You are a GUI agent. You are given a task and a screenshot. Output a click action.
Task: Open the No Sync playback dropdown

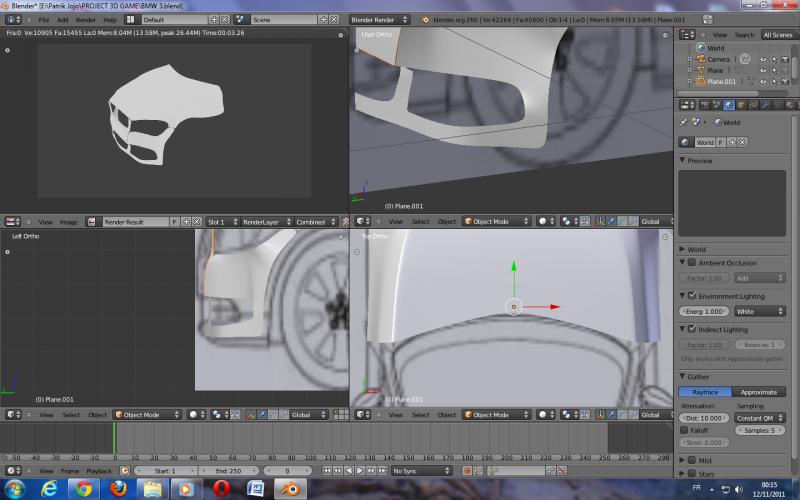(x=421, y=470)
